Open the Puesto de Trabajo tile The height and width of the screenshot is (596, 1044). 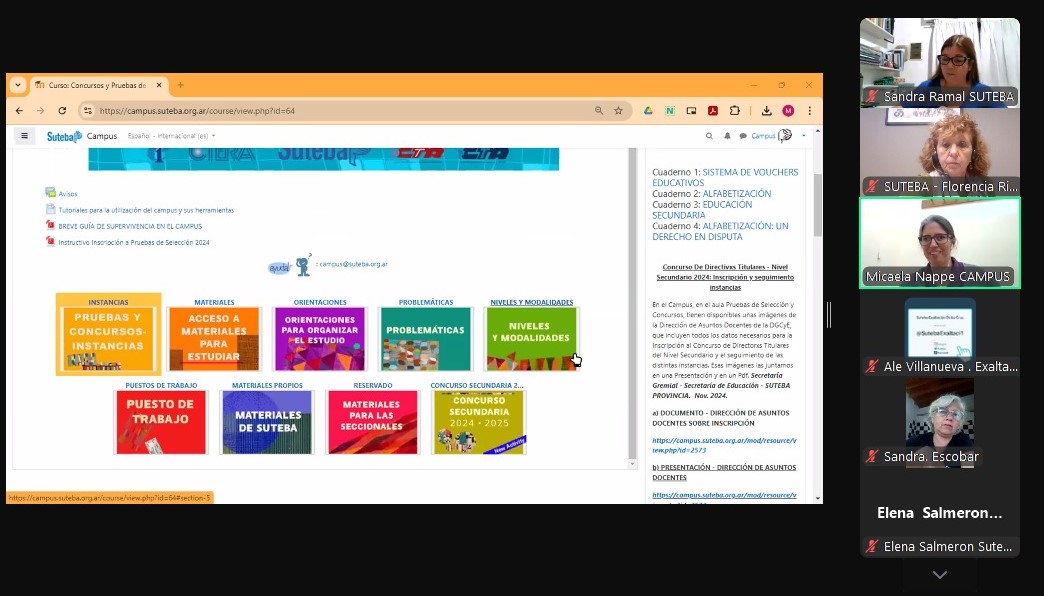click(x=160, y=422)
